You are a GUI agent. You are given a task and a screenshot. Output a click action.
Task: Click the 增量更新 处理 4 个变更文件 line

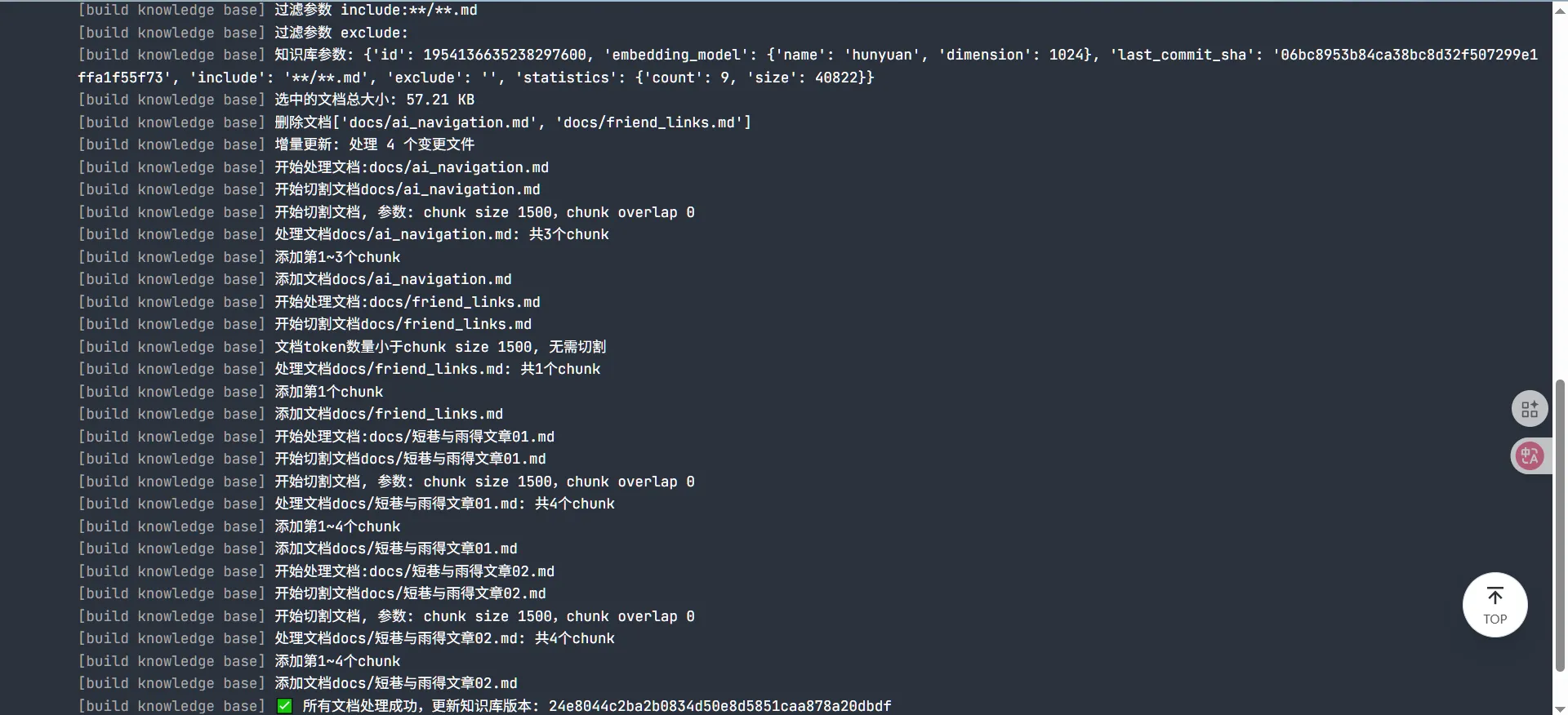point(276,144)
